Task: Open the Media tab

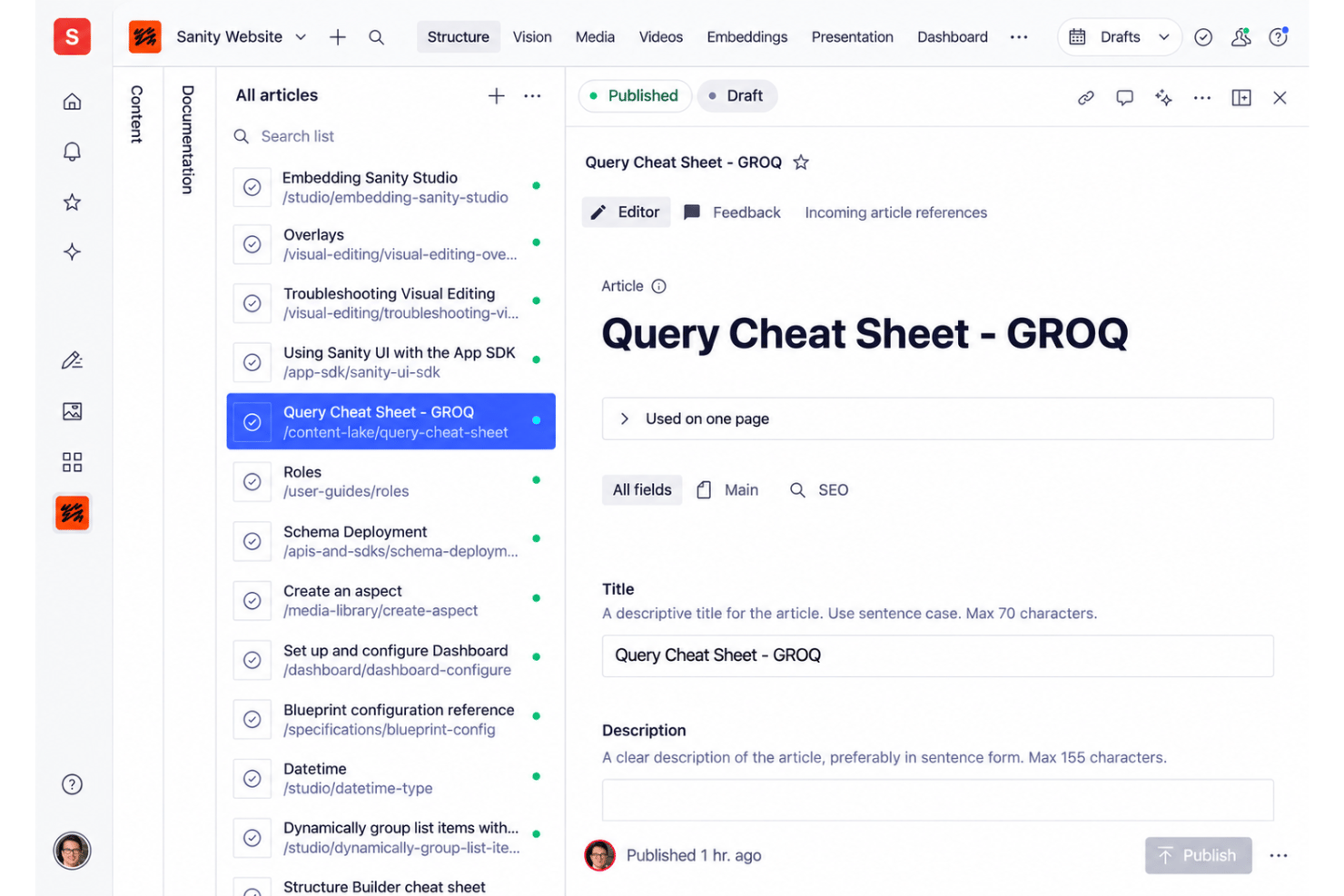Action: 595,37
